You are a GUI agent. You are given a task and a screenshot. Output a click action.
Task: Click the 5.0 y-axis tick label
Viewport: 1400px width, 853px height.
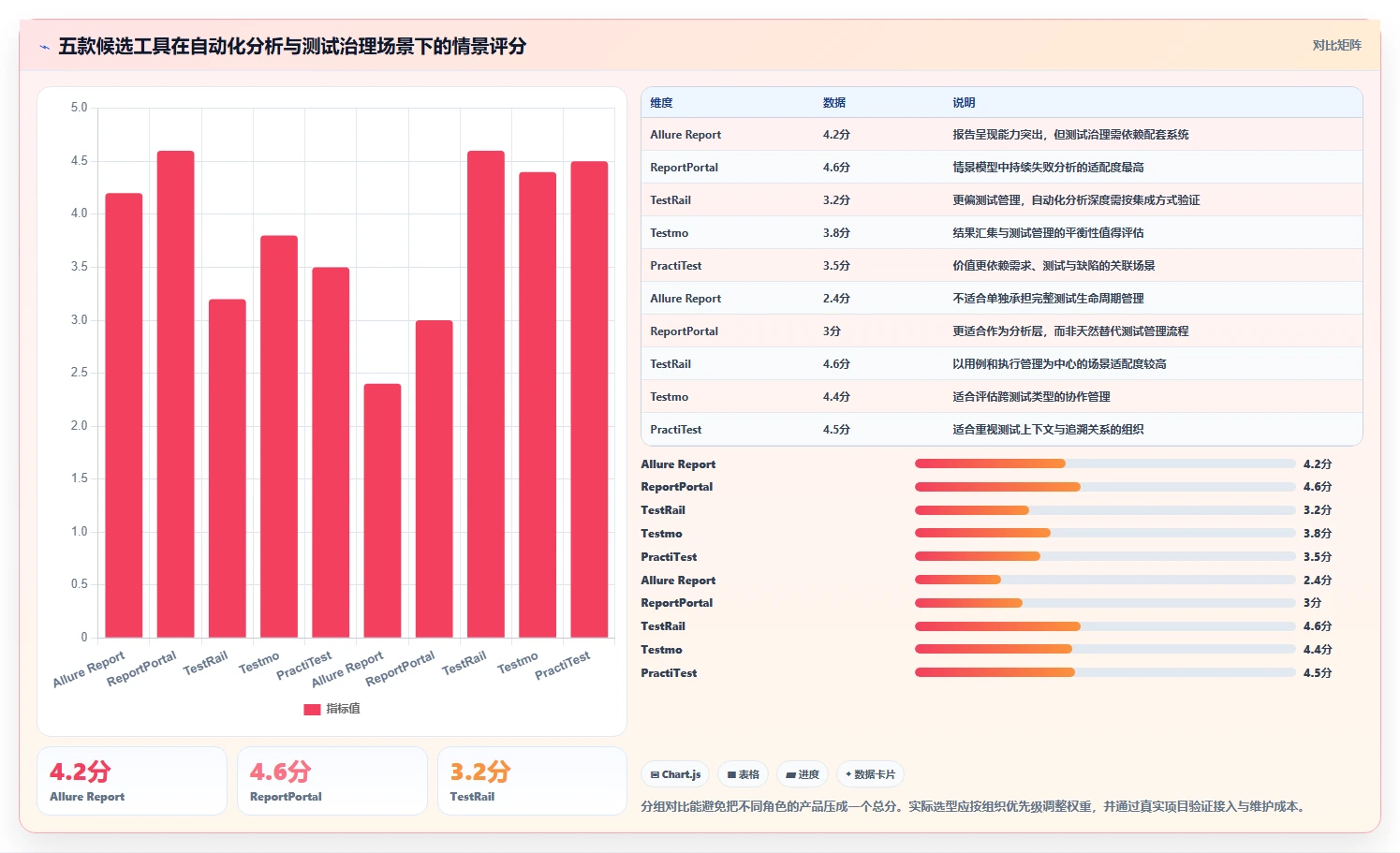coord(79,108)
